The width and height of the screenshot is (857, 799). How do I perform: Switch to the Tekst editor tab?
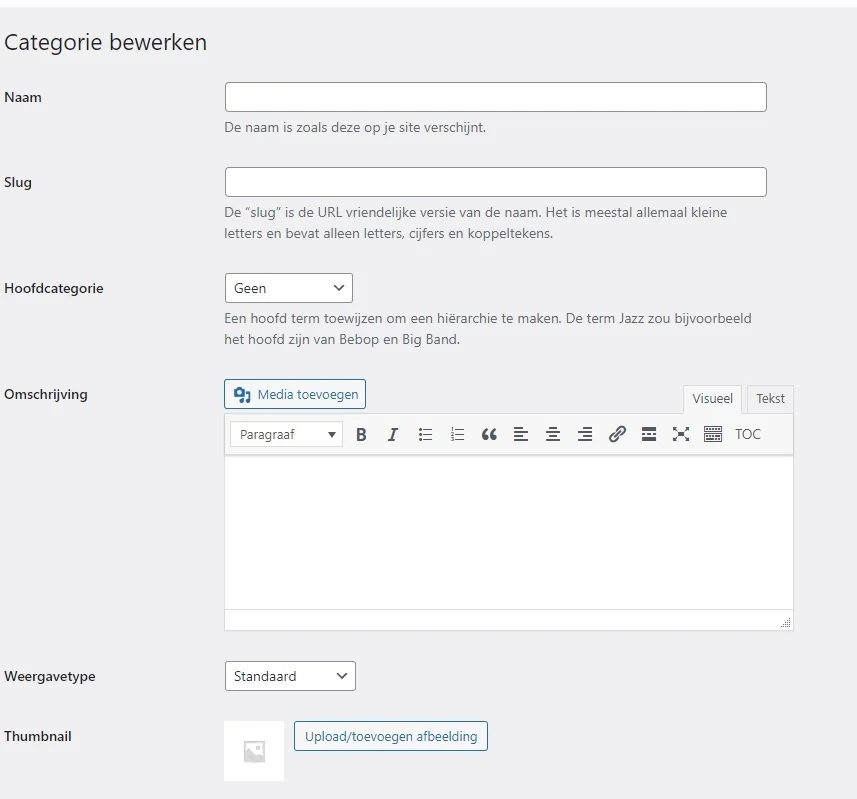tap(770, 399)
